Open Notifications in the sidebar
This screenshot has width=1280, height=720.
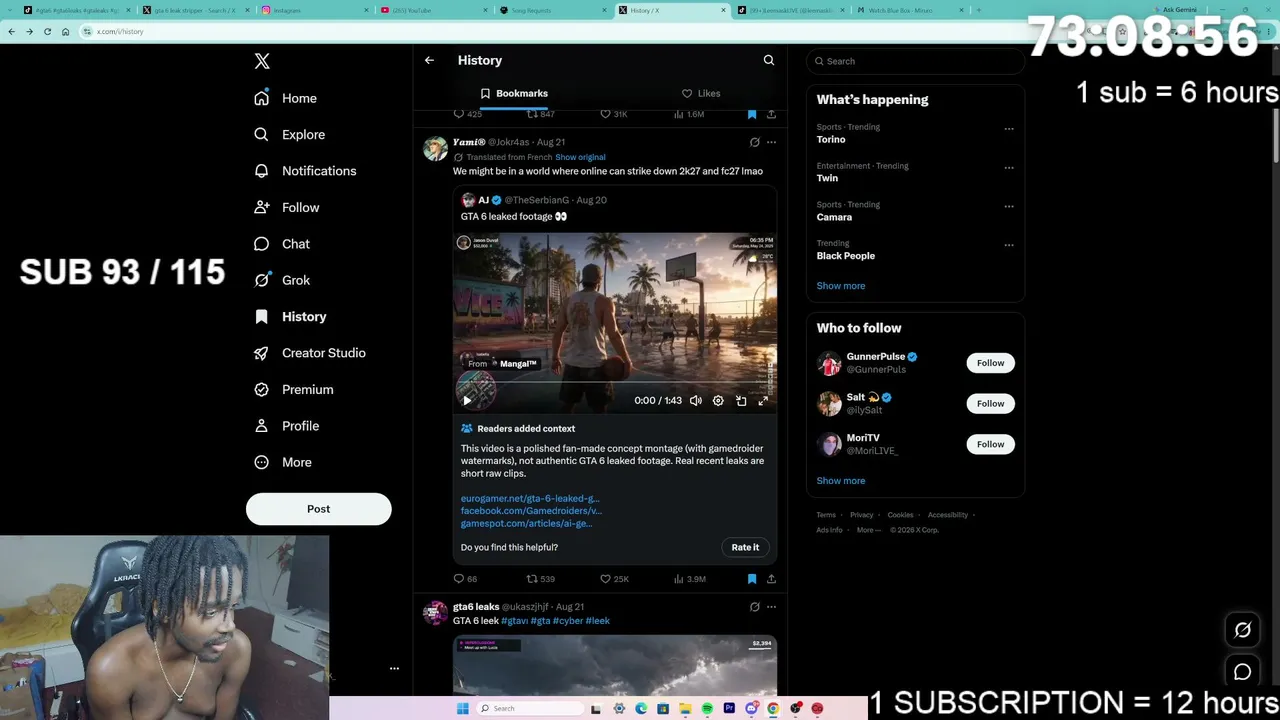(x=305, y=171)
